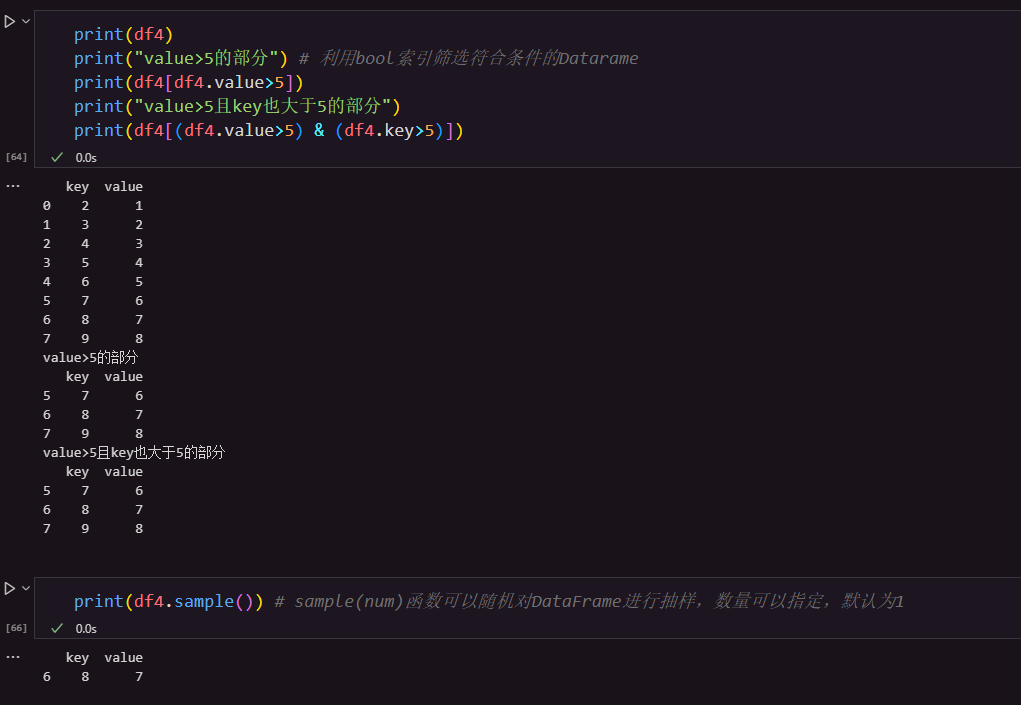Click output row with index 4
Viewport: 1021px width, 705px height.
[92, 282]
